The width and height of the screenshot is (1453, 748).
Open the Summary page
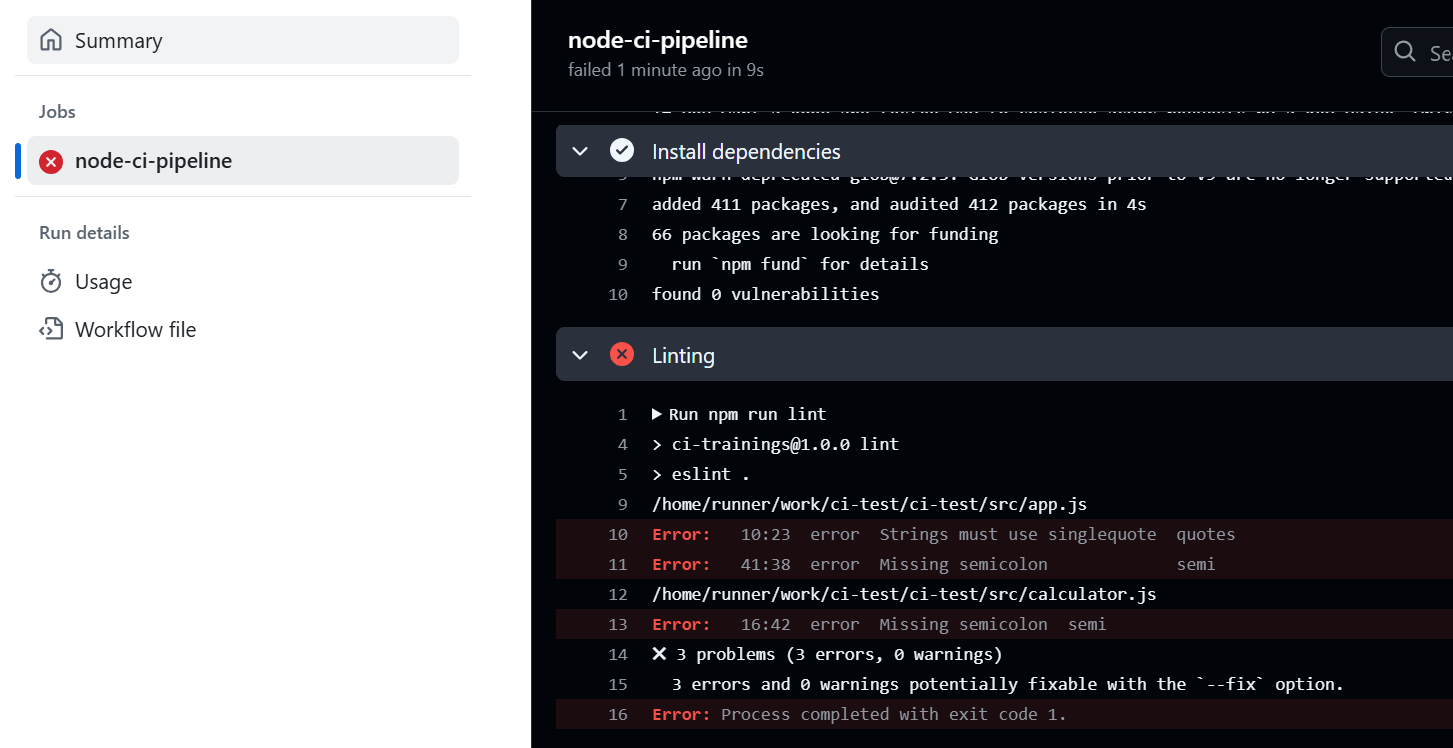[x=243, y=40]
